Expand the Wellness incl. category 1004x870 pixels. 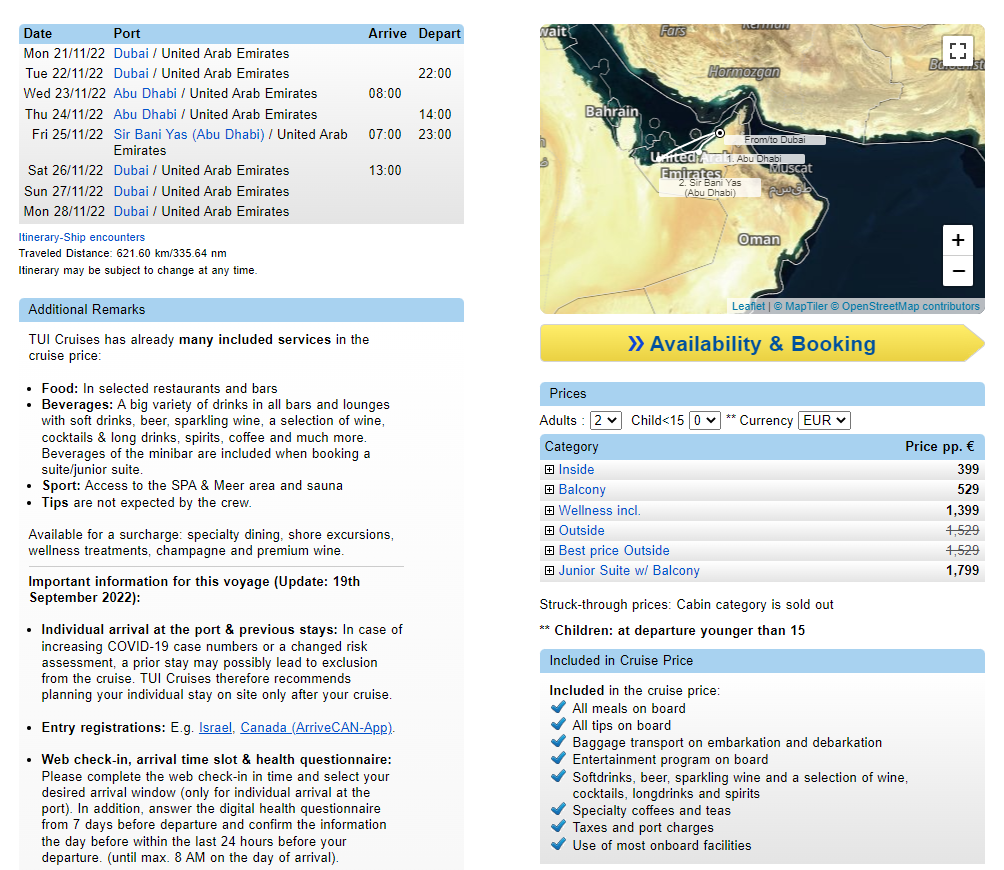pyautogui.click(x=549, y=510)
